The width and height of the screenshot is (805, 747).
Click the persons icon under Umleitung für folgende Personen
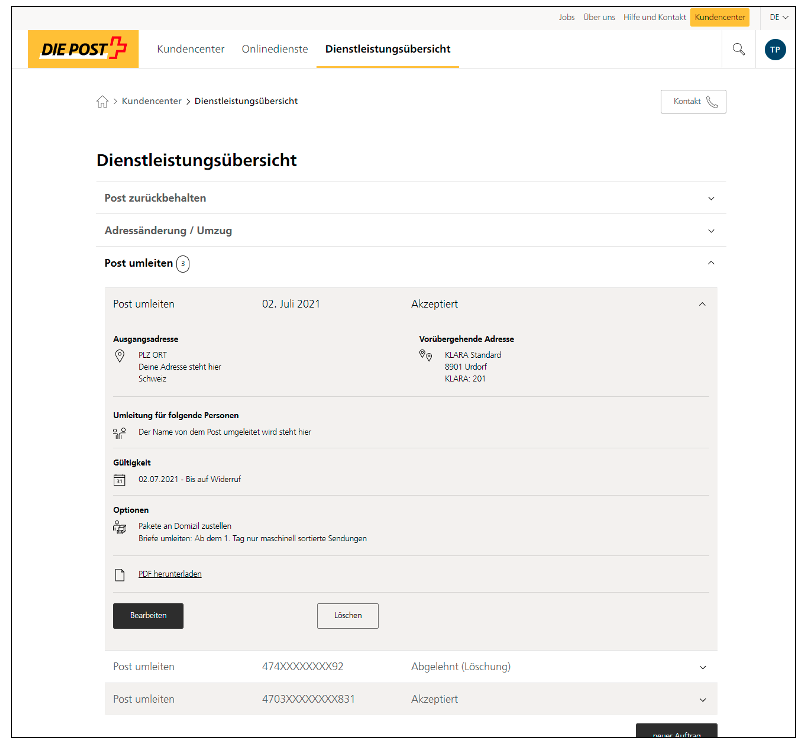120,432
